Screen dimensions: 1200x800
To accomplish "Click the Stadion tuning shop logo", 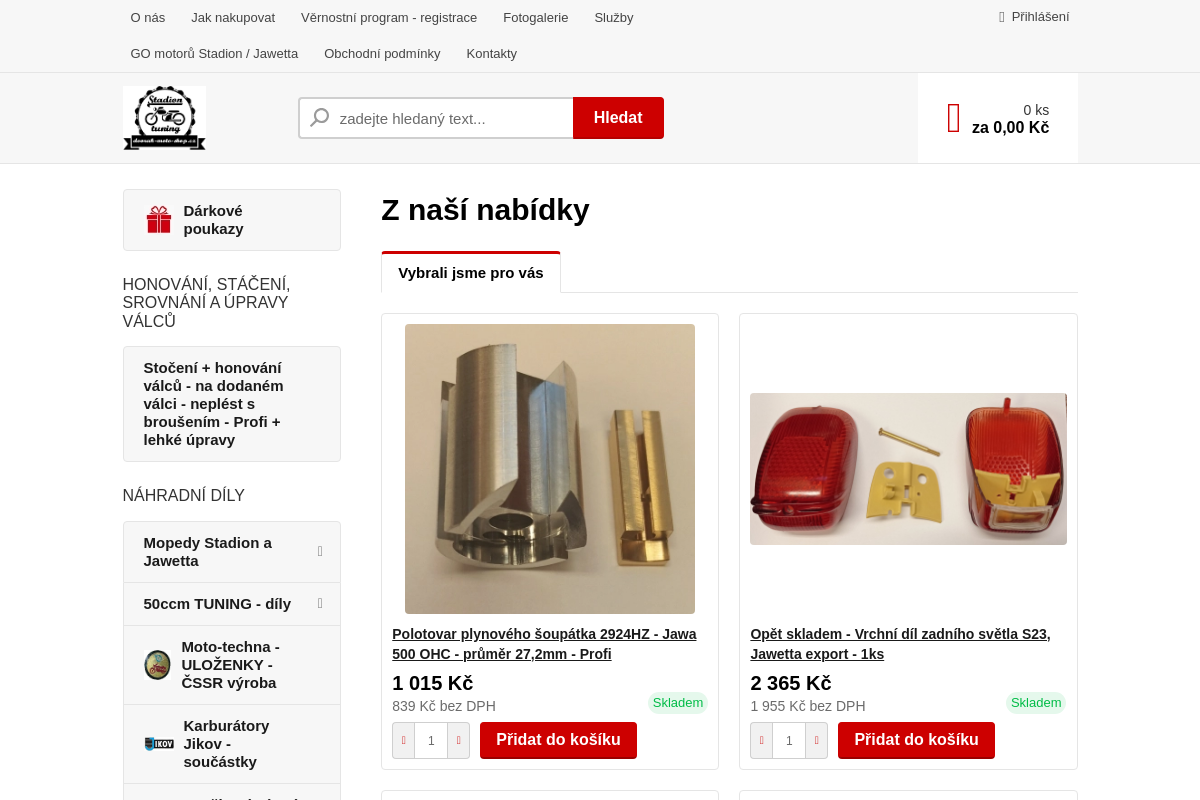I will (x=164, y=118).
